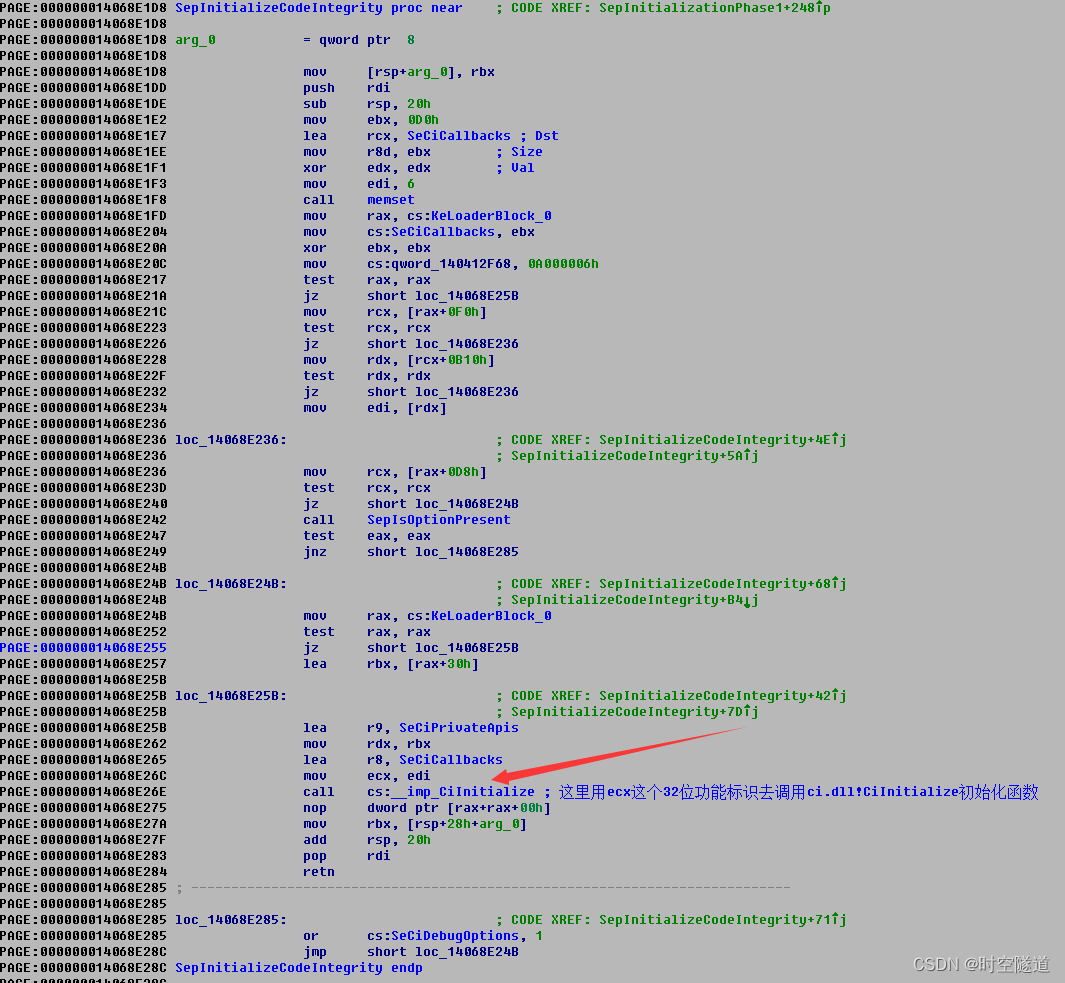Follow jmp short loc_14068E24B target
This screenshot has height=983, width=1065.
point(467,952)
